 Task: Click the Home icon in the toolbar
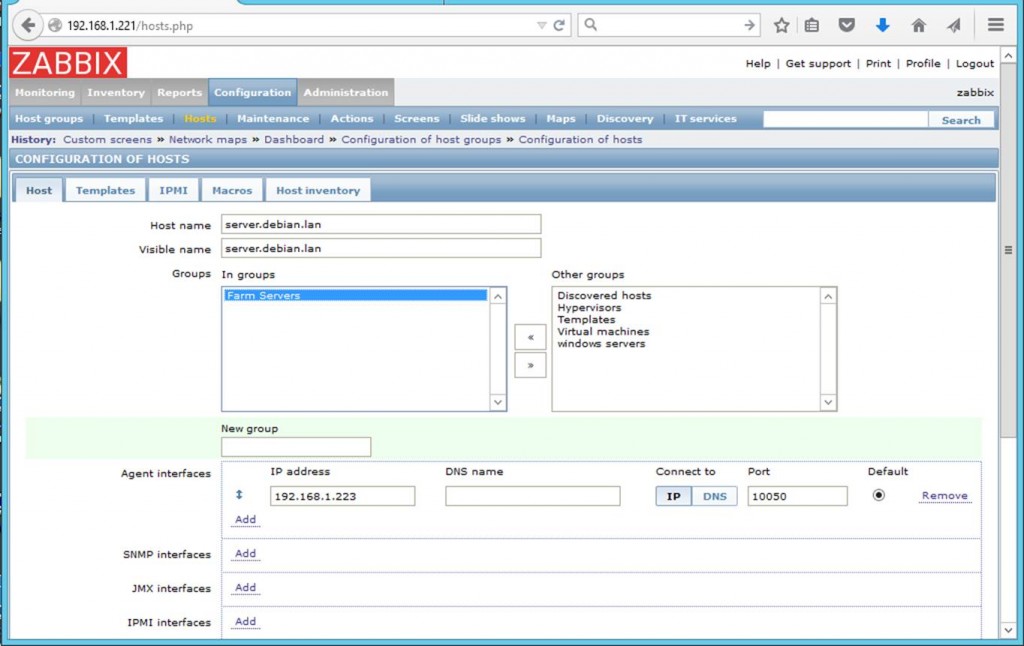click(918, 25)
